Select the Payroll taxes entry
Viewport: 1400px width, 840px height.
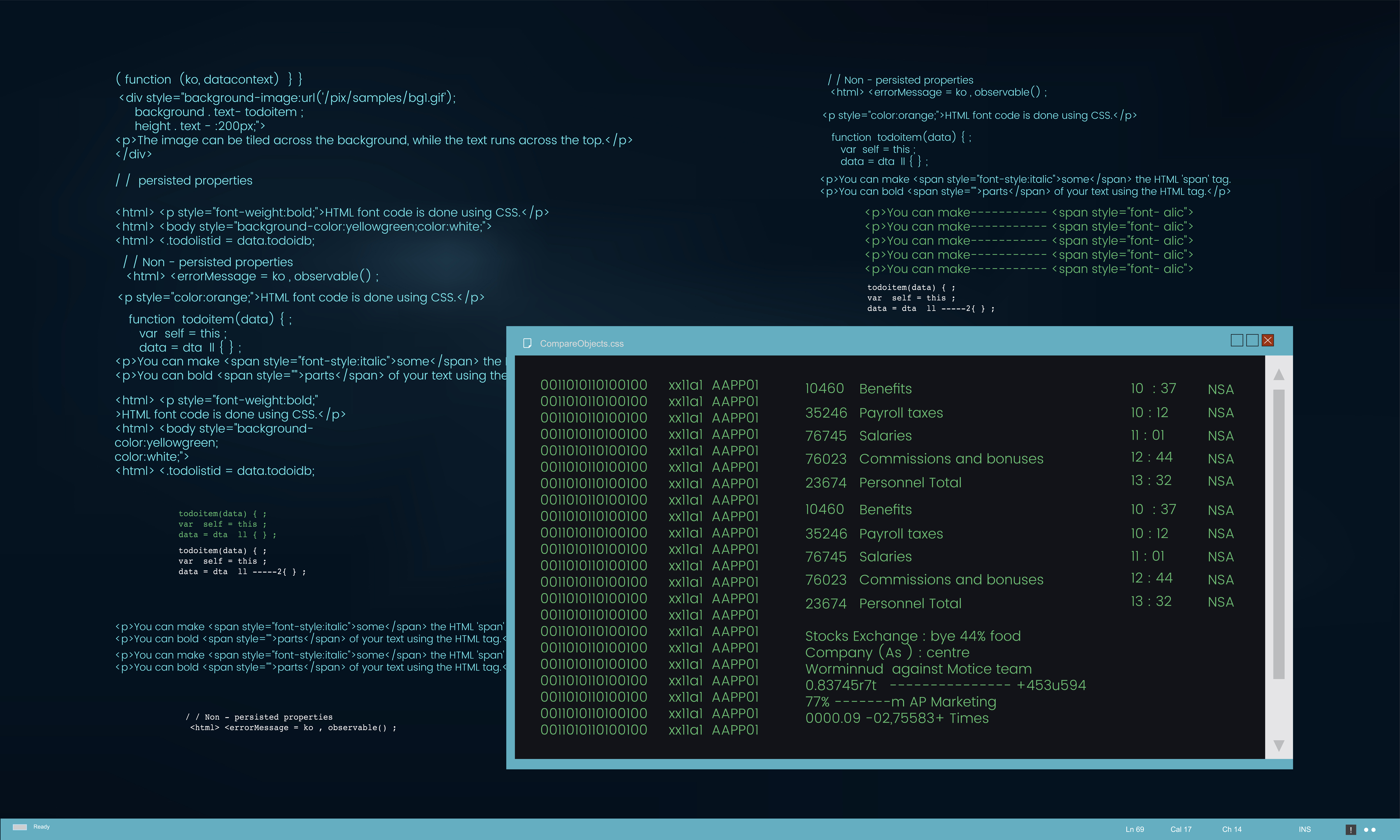tap(901, 413)
